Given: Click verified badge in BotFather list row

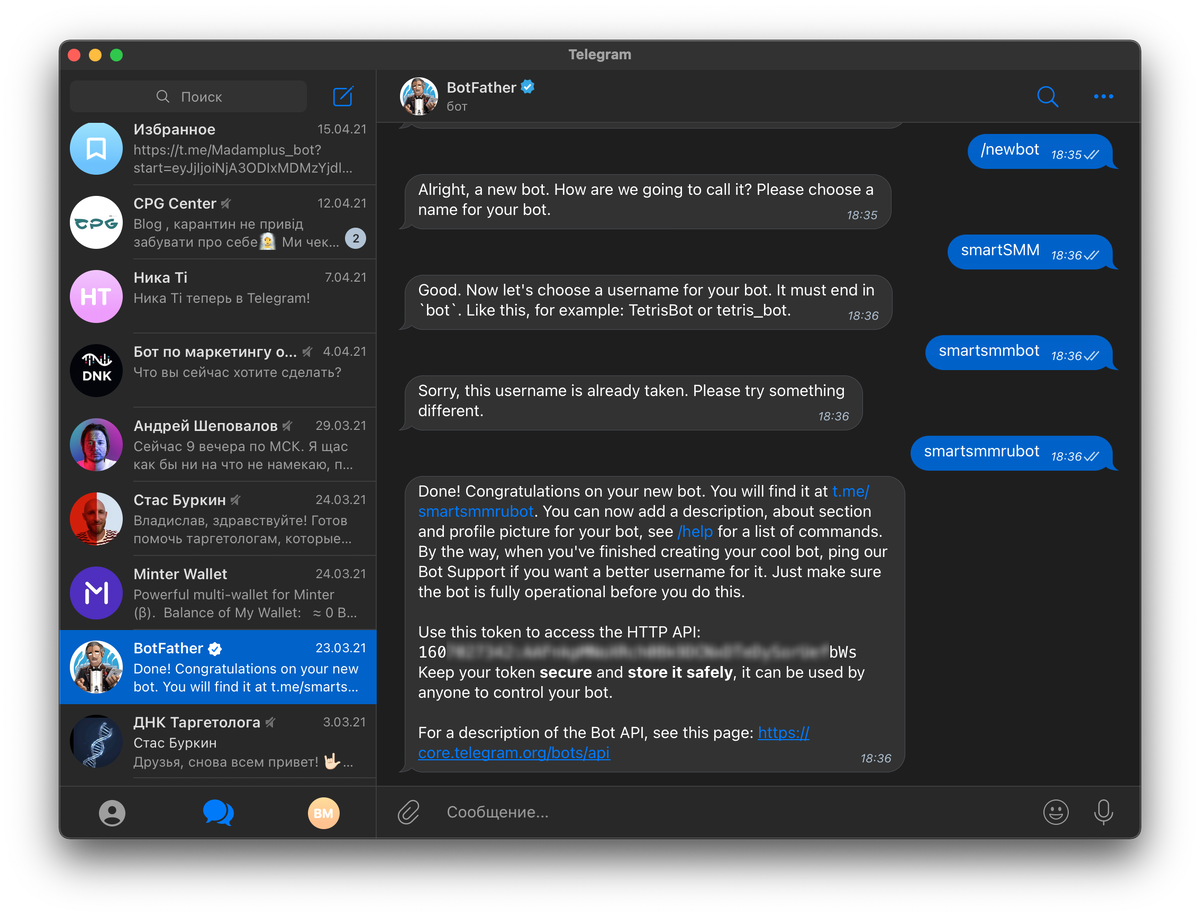Looking at the screenshot, I should point(214,648).
